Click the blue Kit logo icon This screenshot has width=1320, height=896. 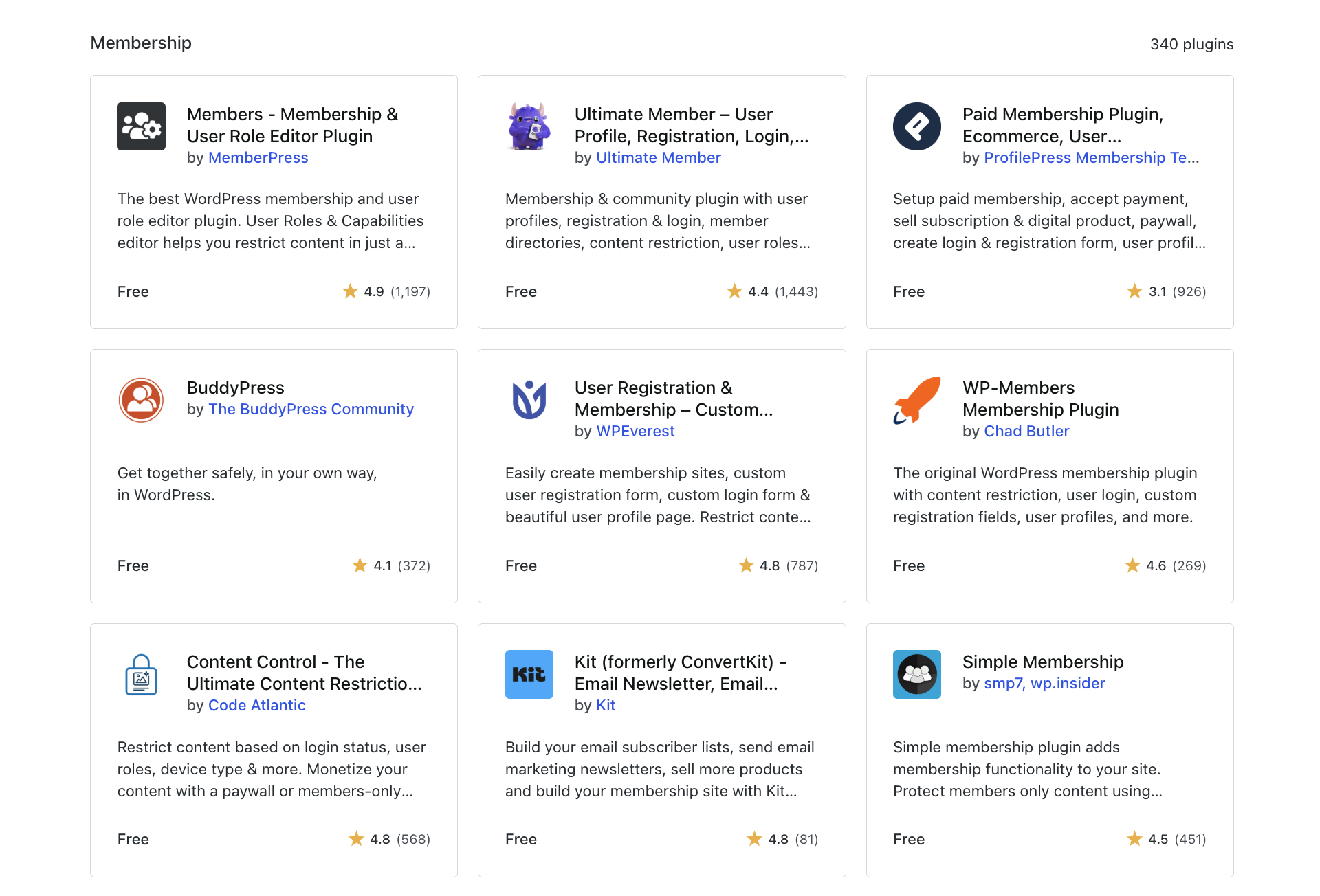tap(529, 674)
